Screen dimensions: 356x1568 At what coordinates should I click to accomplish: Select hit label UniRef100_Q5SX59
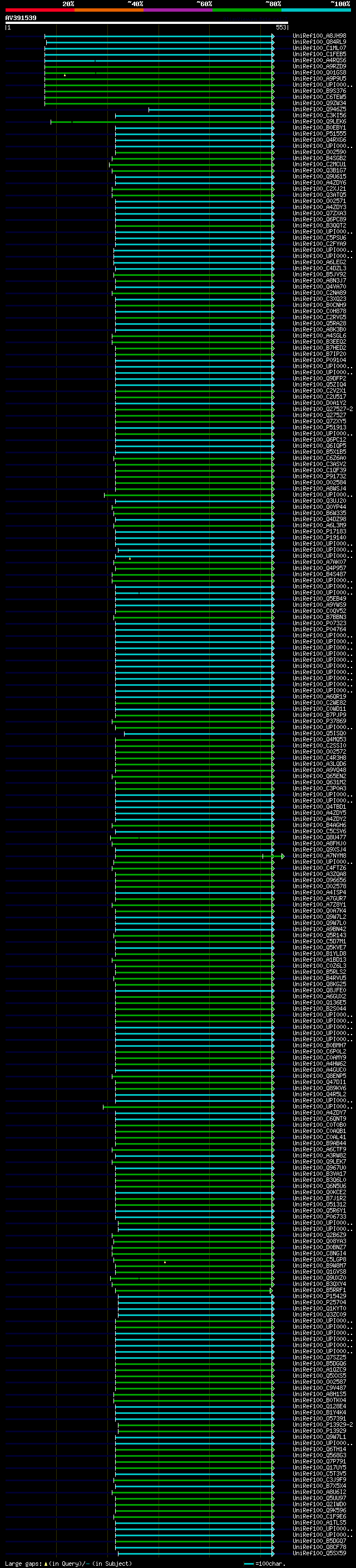[319, 1554]
